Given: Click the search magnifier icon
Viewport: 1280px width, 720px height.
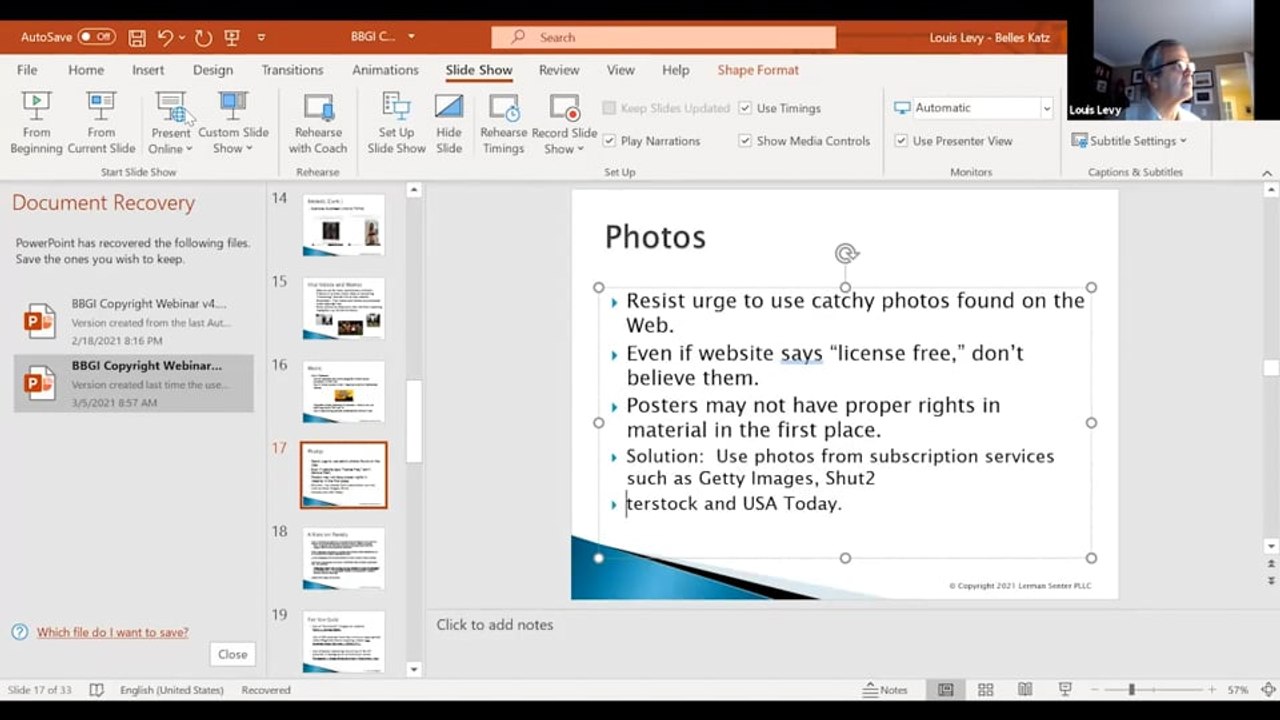Looking at the screenshot, I should 518,37.
